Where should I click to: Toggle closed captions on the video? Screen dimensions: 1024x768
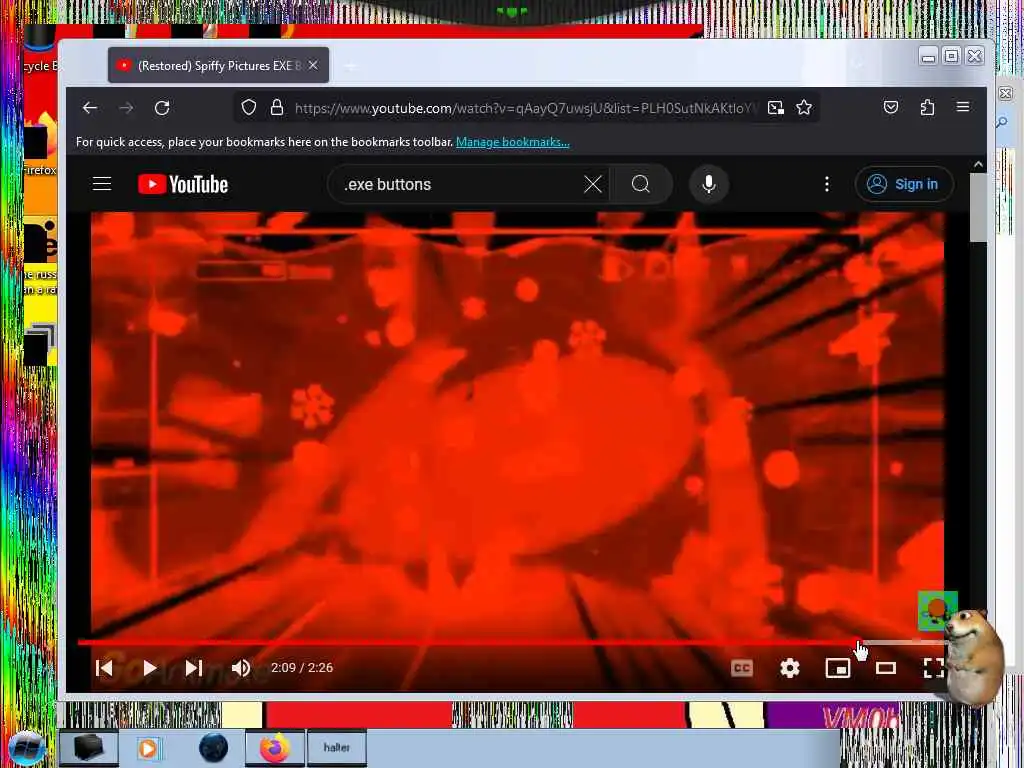tap(742, 668)
